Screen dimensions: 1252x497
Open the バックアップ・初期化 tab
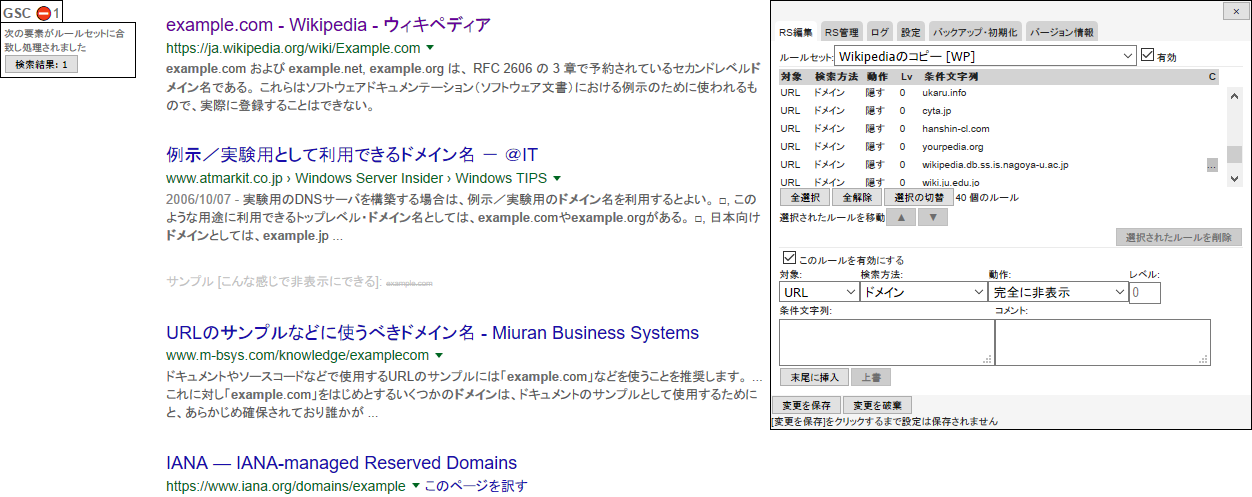coord(975,32)
